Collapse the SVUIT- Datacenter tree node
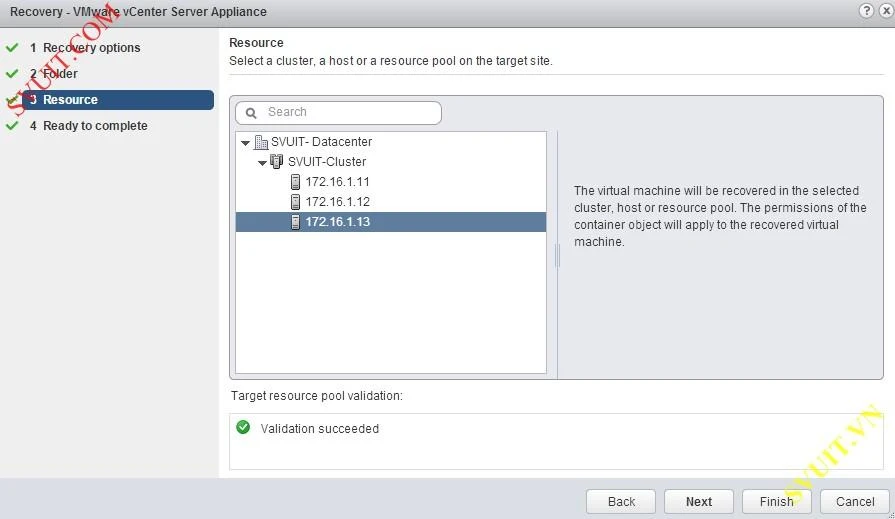Screen dimensions: 895x519 245,143
